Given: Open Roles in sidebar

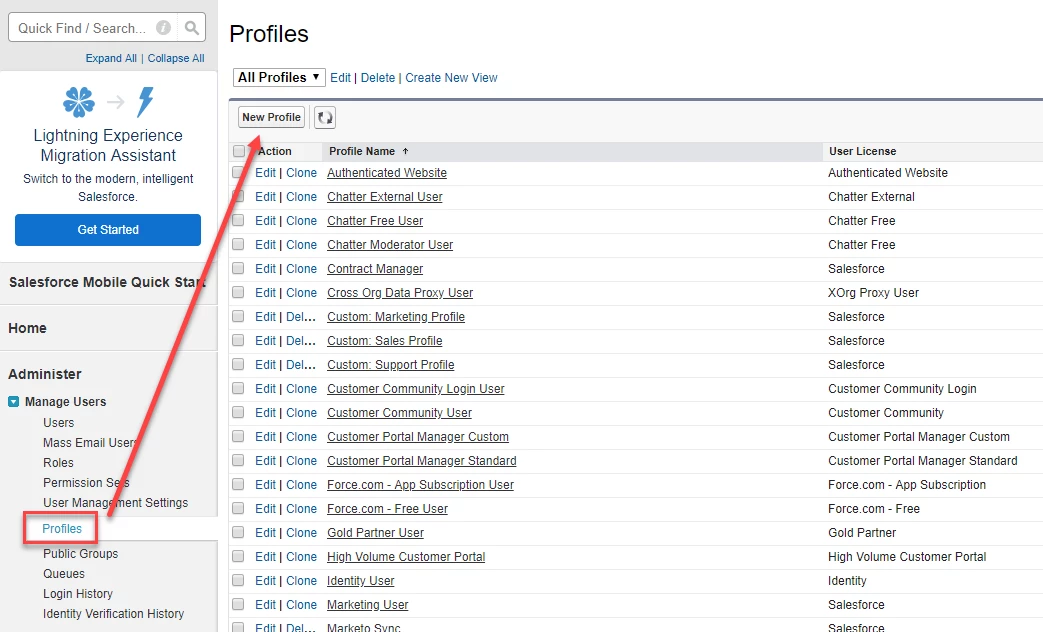Looking at the screenshot, I should pos(59,463).
